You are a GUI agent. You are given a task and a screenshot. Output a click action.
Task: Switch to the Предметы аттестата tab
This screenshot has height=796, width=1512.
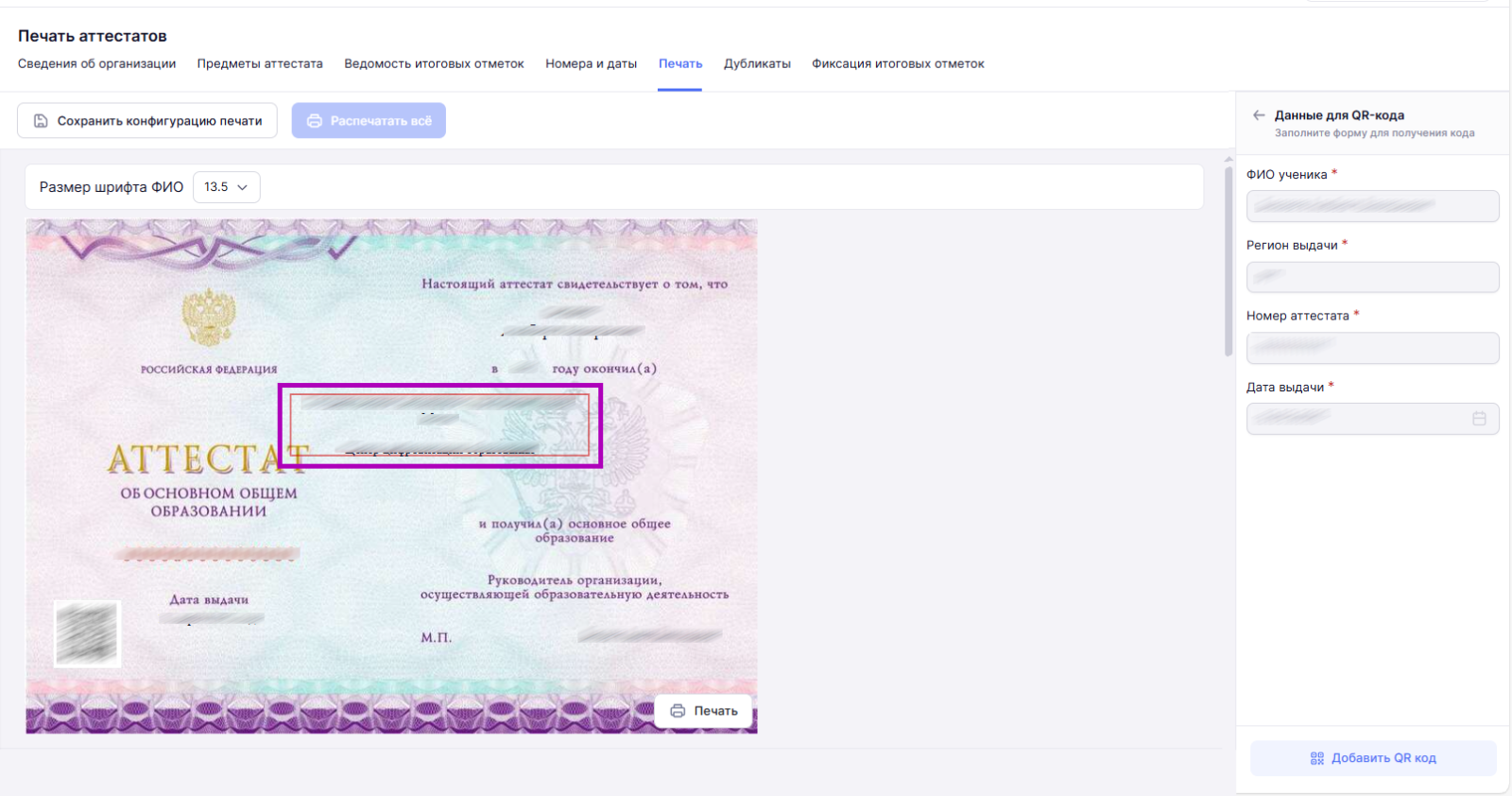[260, 64]
